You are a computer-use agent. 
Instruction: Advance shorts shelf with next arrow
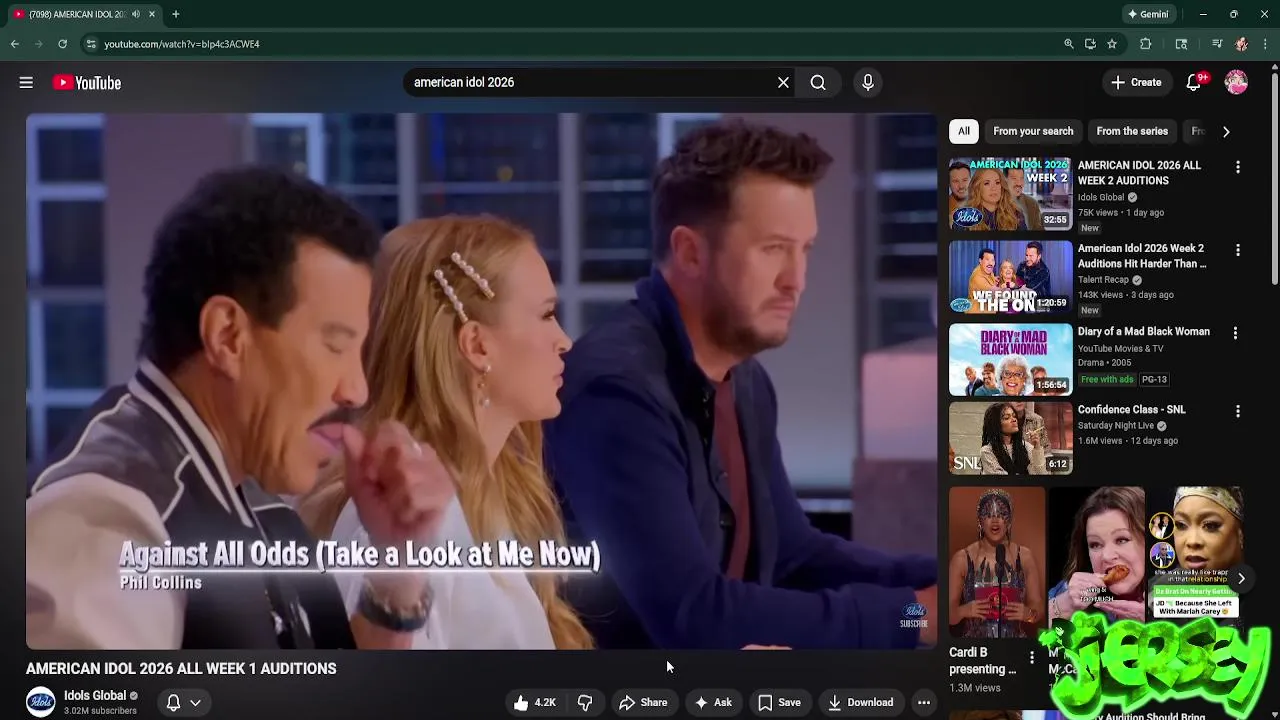(x=1241, y=579)
